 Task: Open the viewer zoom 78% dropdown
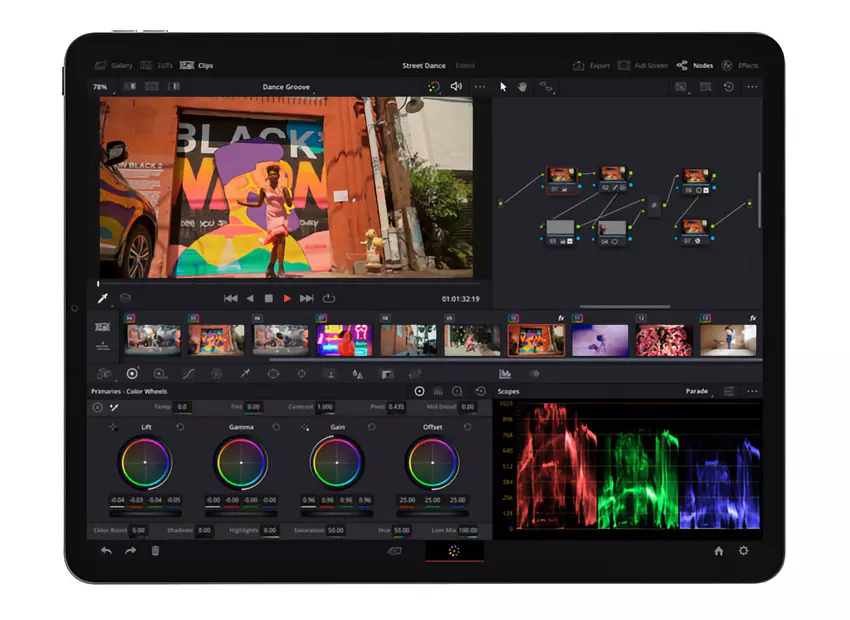coord(101,87)
